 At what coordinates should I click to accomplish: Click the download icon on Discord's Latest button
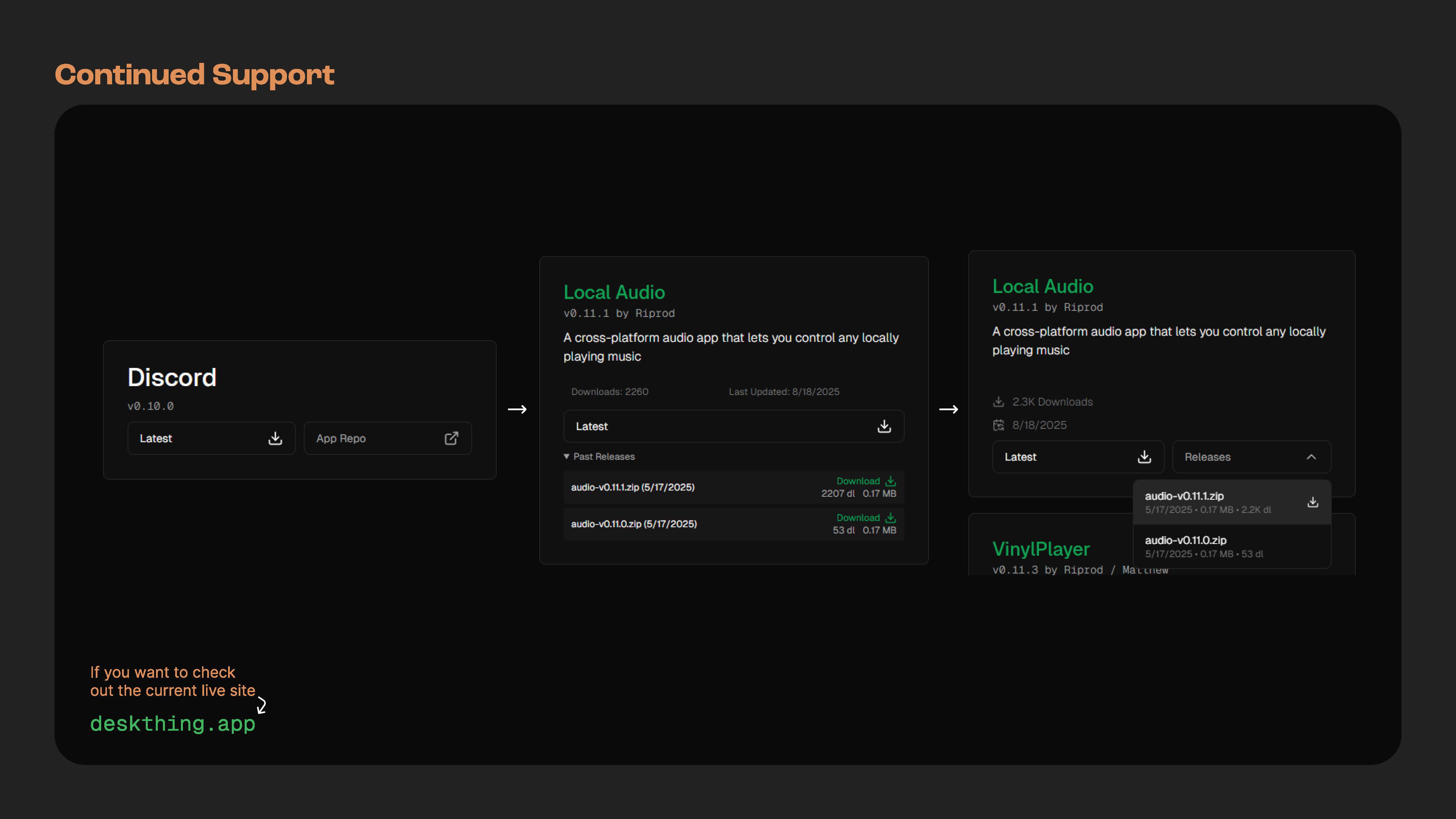click(x=275, y=438)
